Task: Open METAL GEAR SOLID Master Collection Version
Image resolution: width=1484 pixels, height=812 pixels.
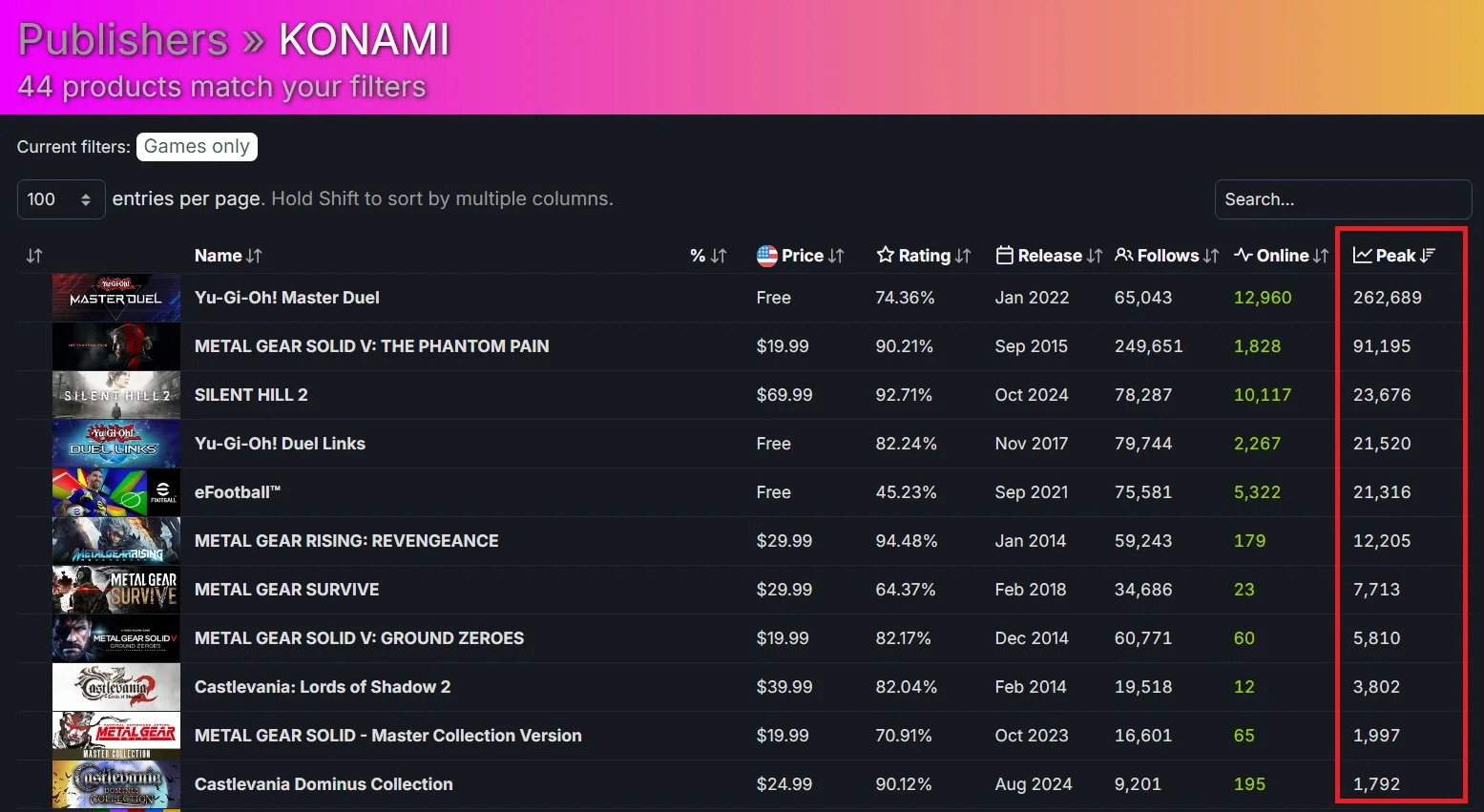Action: [x=388, y=736]
